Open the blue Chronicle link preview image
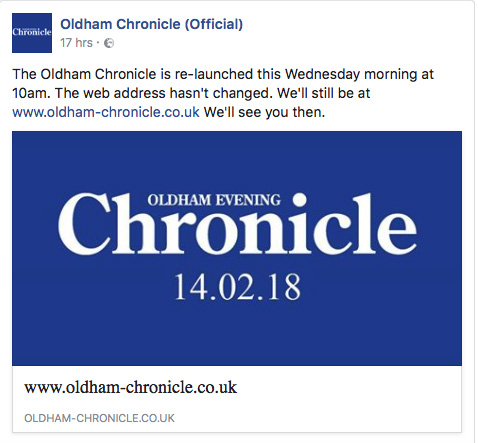 coord(237,248)
